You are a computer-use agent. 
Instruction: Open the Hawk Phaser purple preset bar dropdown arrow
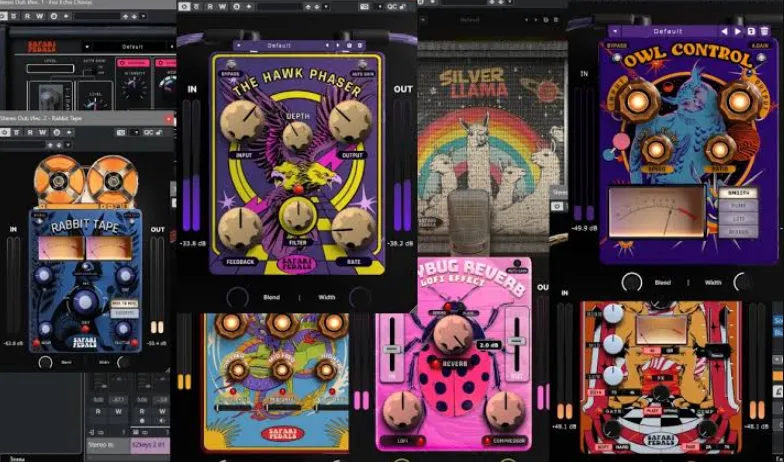coord(238,46)
